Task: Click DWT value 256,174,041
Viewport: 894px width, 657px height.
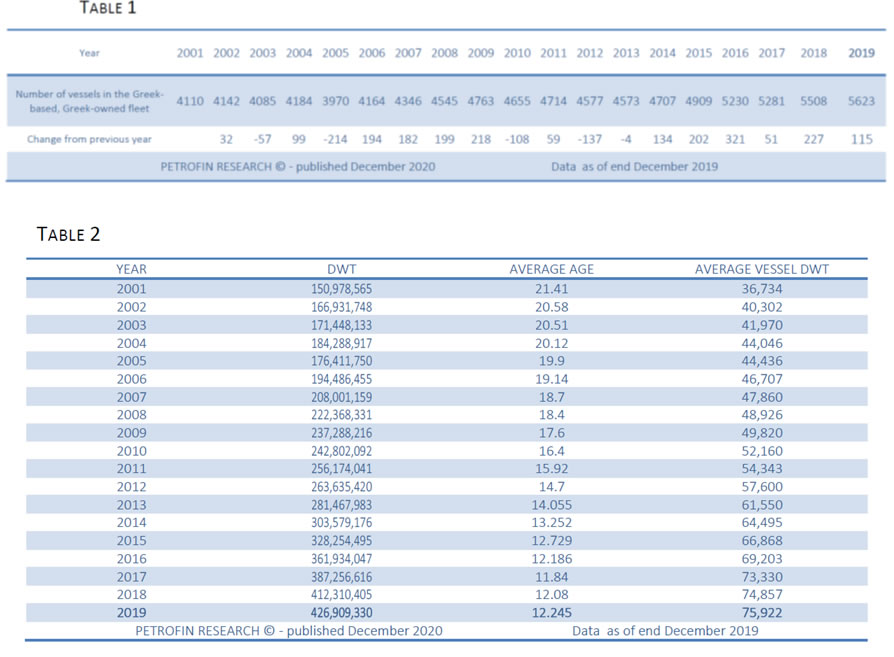Action: pyautogui.click(x=342, y=469)
